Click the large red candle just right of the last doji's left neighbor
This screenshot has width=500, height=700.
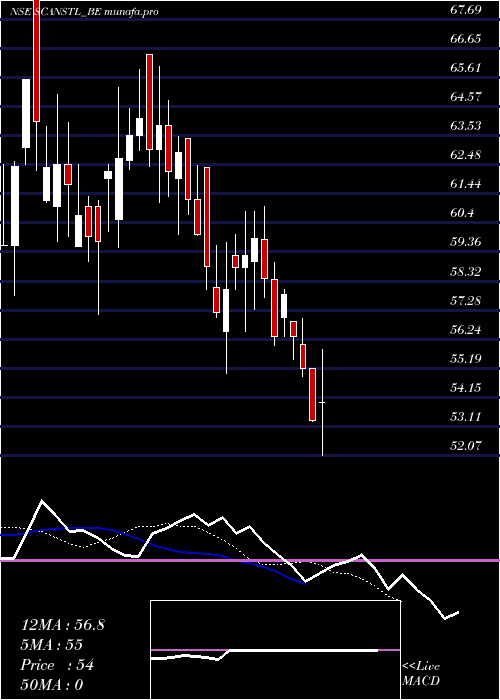[x=312, y=395]
